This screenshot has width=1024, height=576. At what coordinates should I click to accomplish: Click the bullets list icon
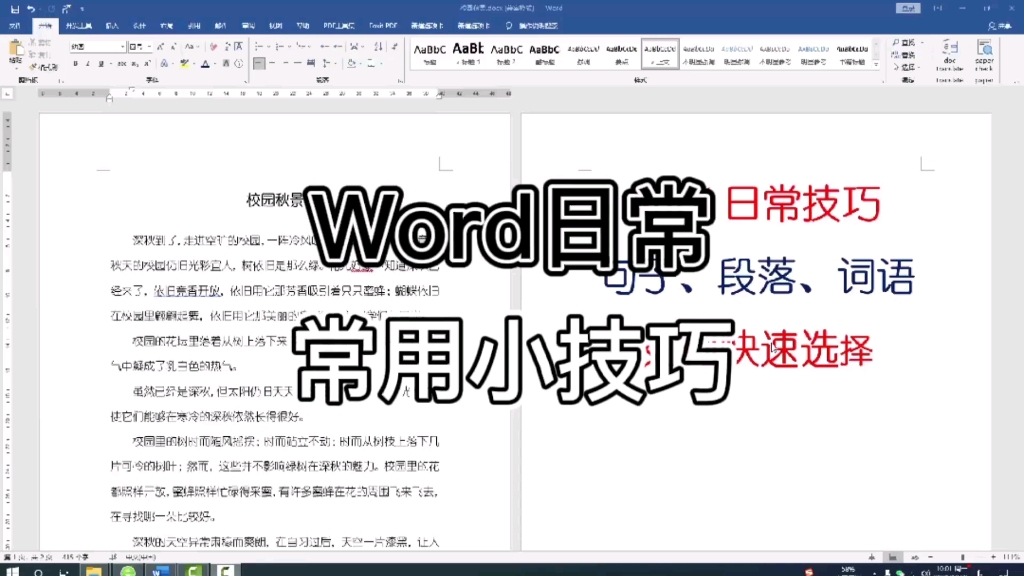[256, 47]
